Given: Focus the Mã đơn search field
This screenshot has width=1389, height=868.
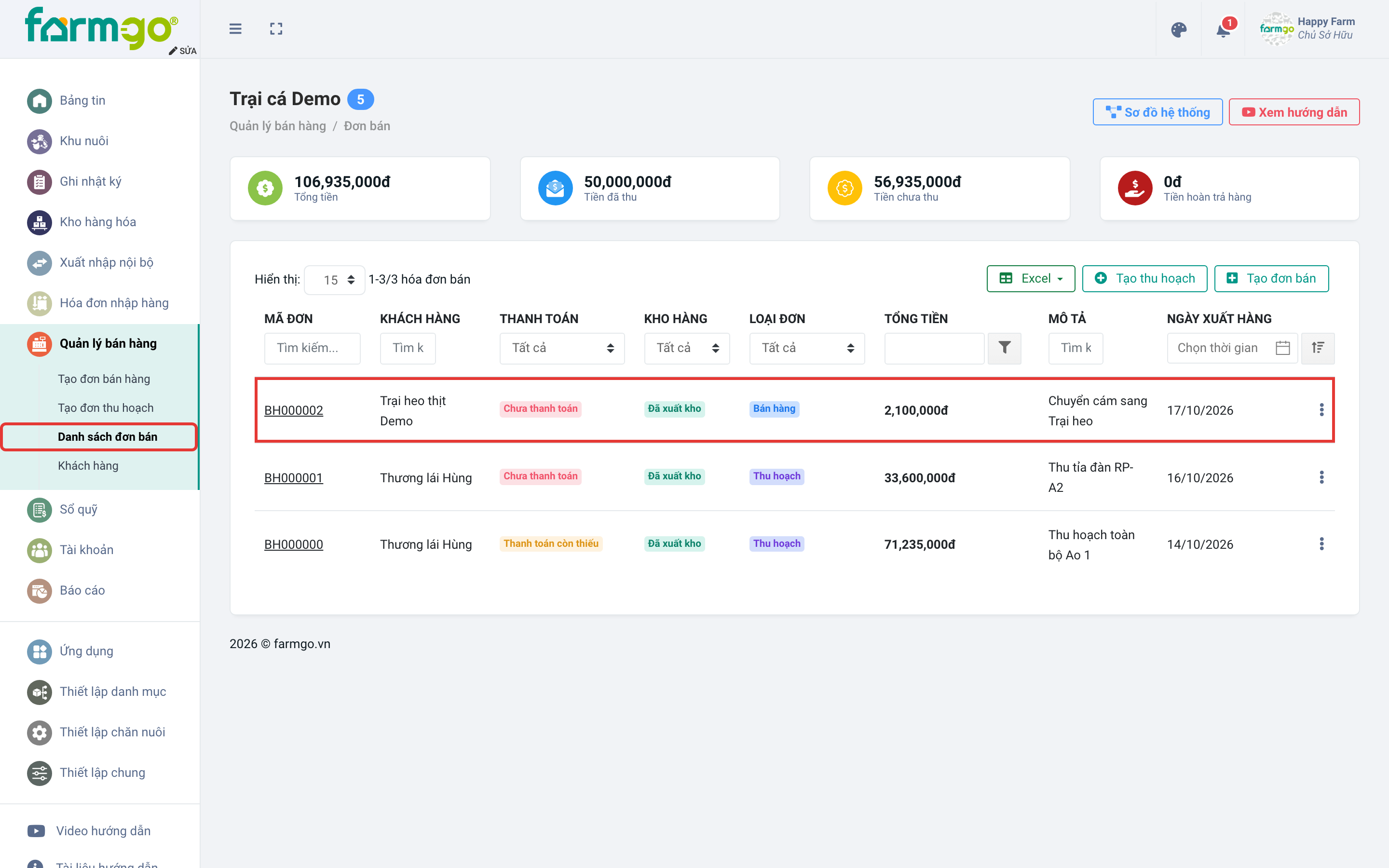Looking at the screenshot, I should pyautogui.click(x=312, y=348).
